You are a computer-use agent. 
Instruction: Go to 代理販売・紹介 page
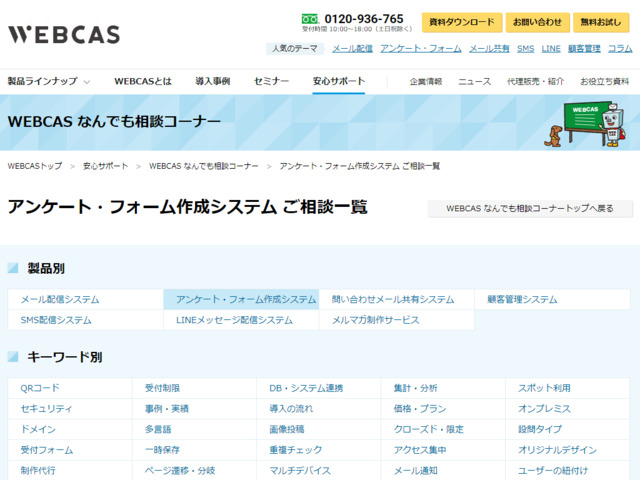coord(536,81)
